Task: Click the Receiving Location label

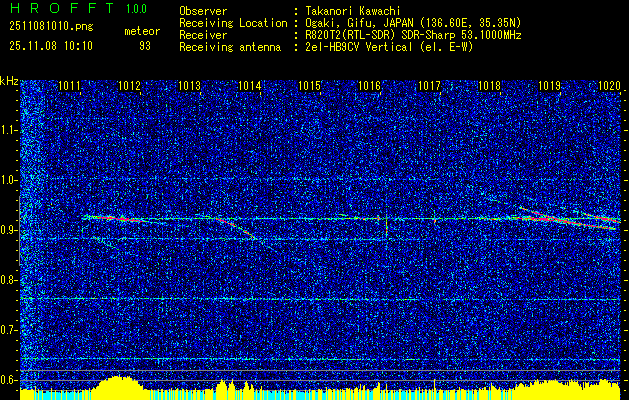Action: pyautogui.click(x=233, y=23)
